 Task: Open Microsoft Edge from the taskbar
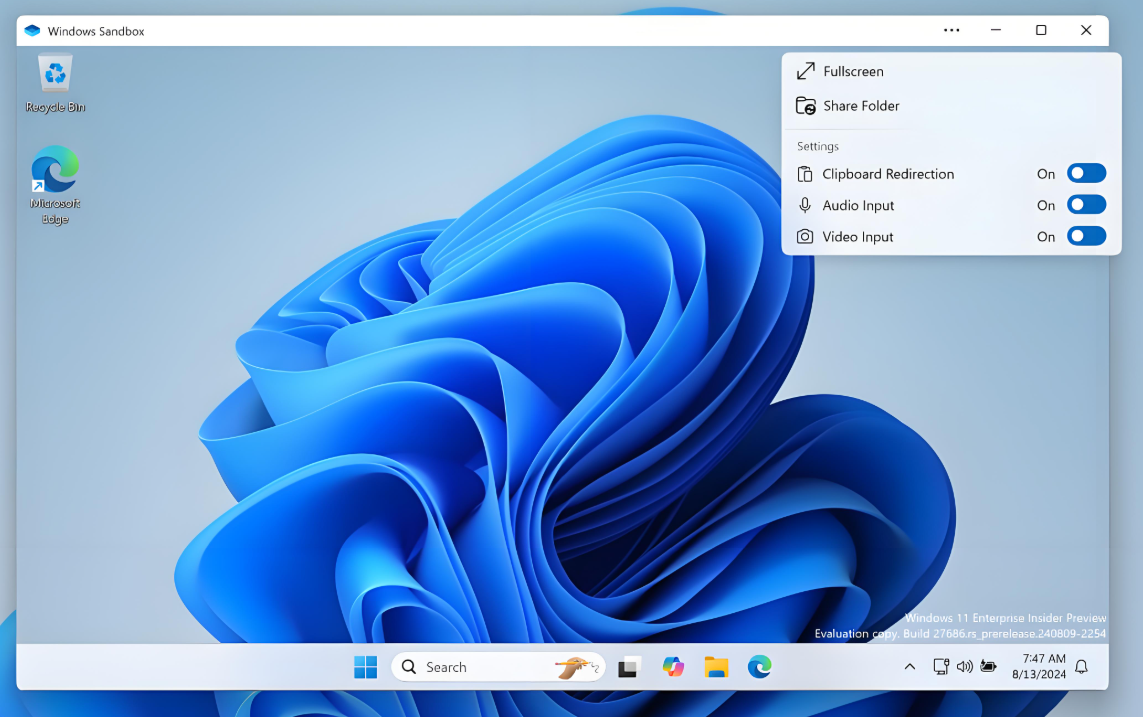coord(759,666)
